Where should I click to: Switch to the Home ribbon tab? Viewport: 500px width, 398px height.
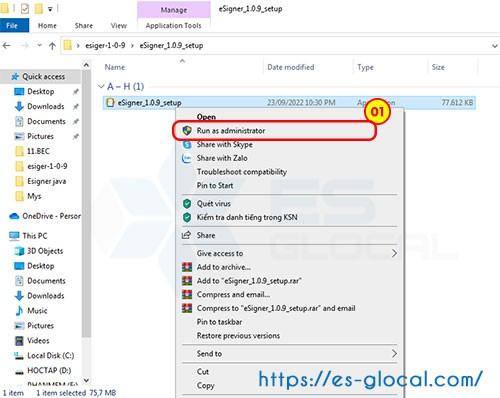47,26
